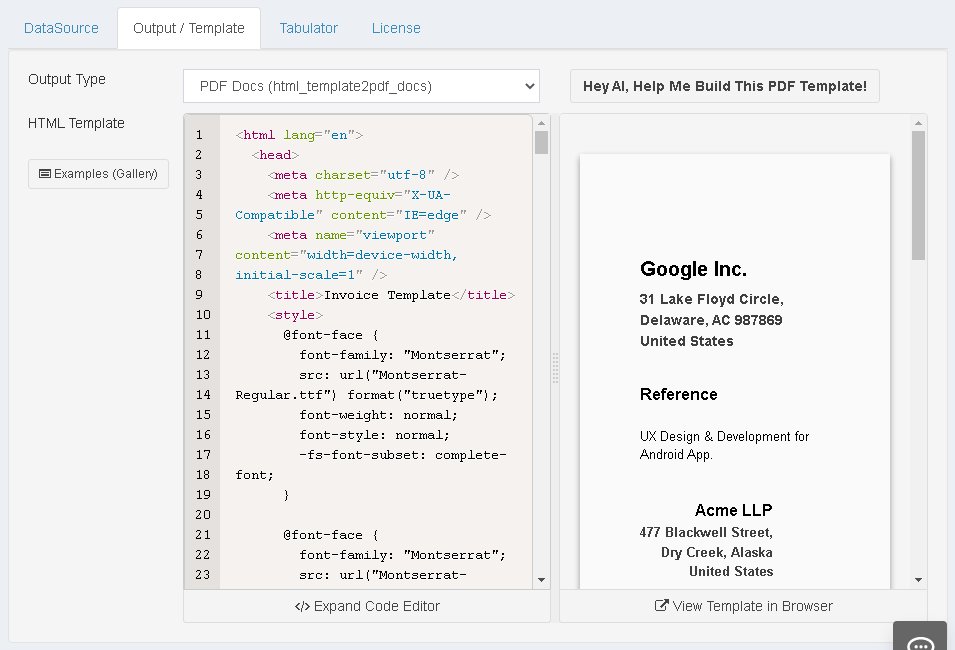
Task: Click the code editor scroll up arrow
Action: point(541,123)
